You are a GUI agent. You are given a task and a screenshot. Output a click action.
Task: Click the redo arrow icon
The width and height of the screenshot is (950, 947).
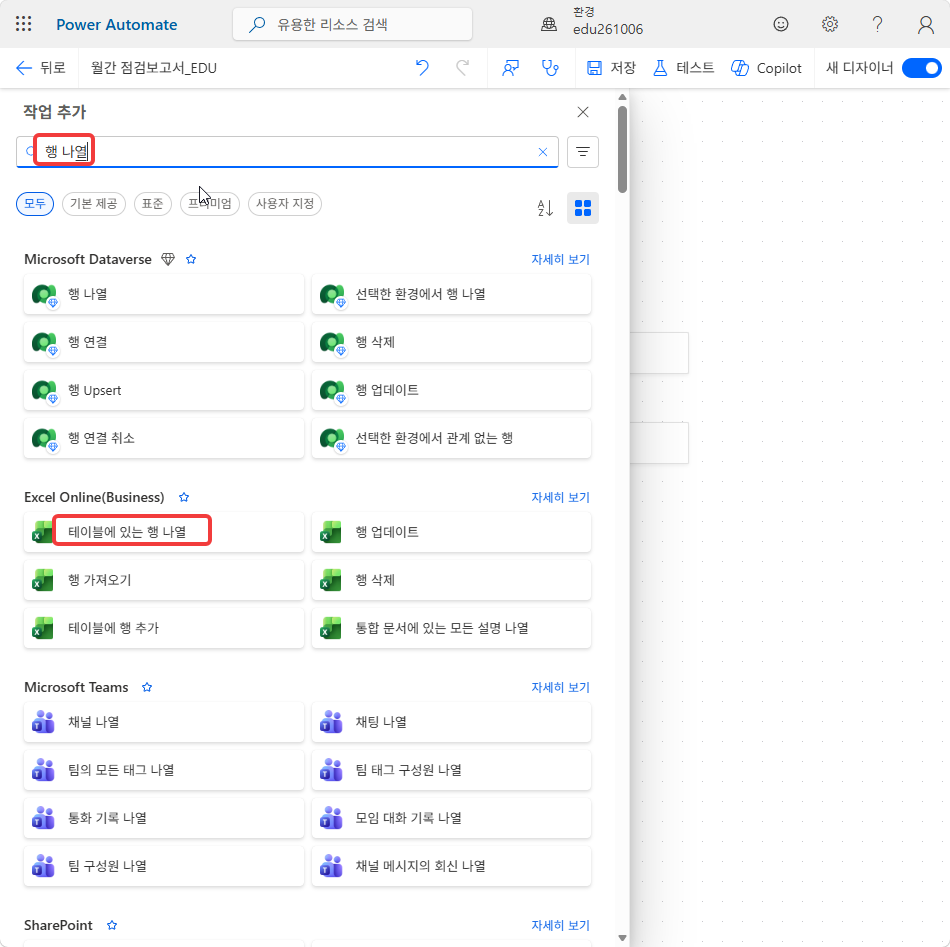point(463,68)
